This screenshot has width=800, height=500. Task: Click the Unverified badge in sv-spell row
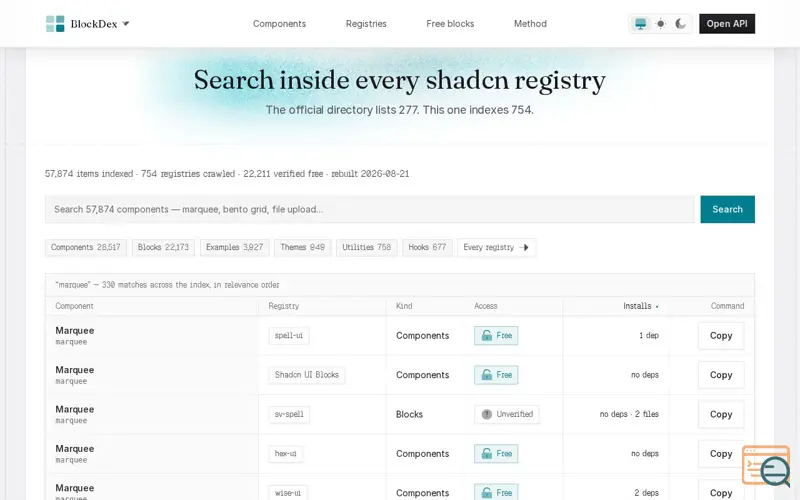coord(507,414)
